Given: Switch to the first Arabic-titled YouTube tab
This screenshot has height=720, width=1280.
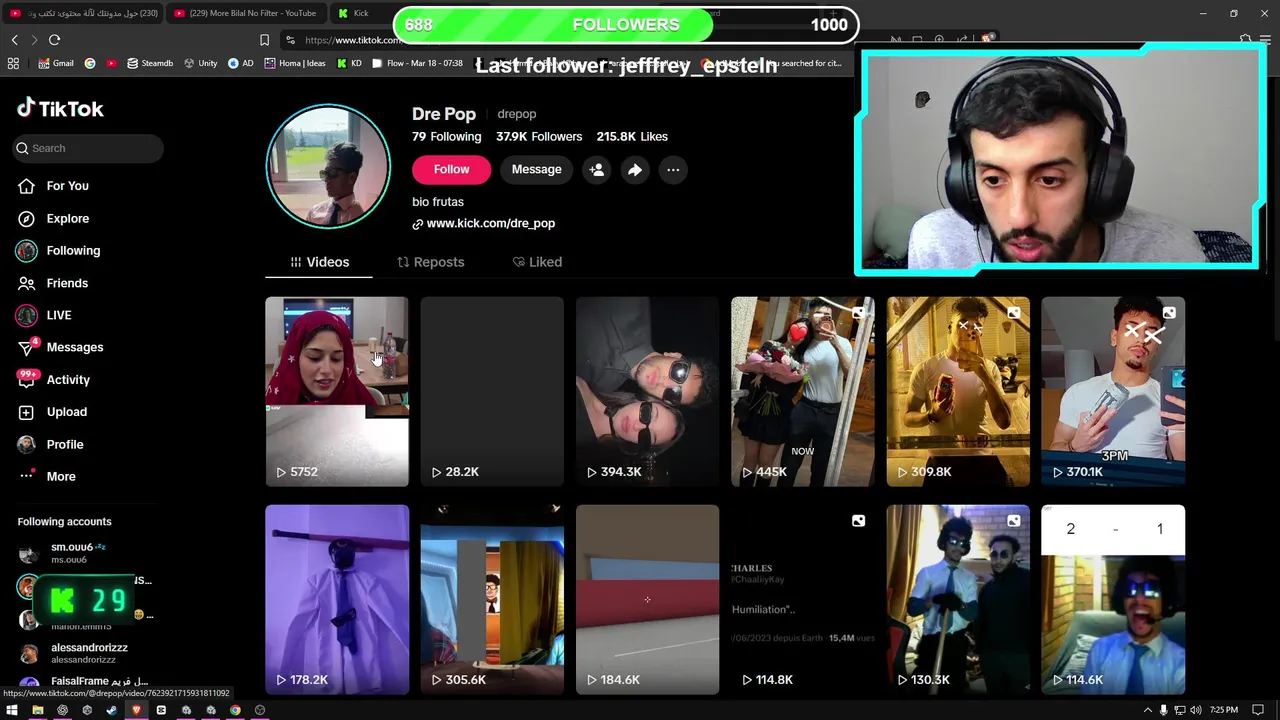Looking at the screenshot, I should (83, 13).
